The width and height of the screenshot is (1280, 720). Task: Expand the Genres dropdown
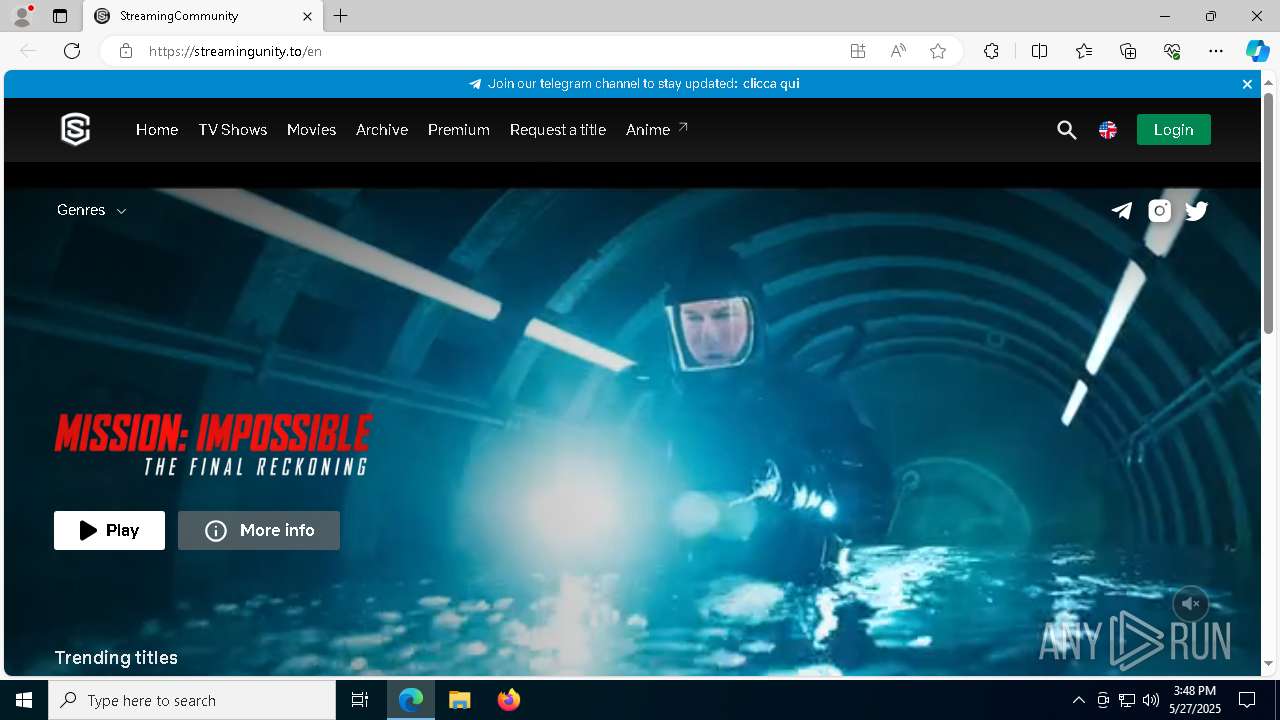pos(91,210)
